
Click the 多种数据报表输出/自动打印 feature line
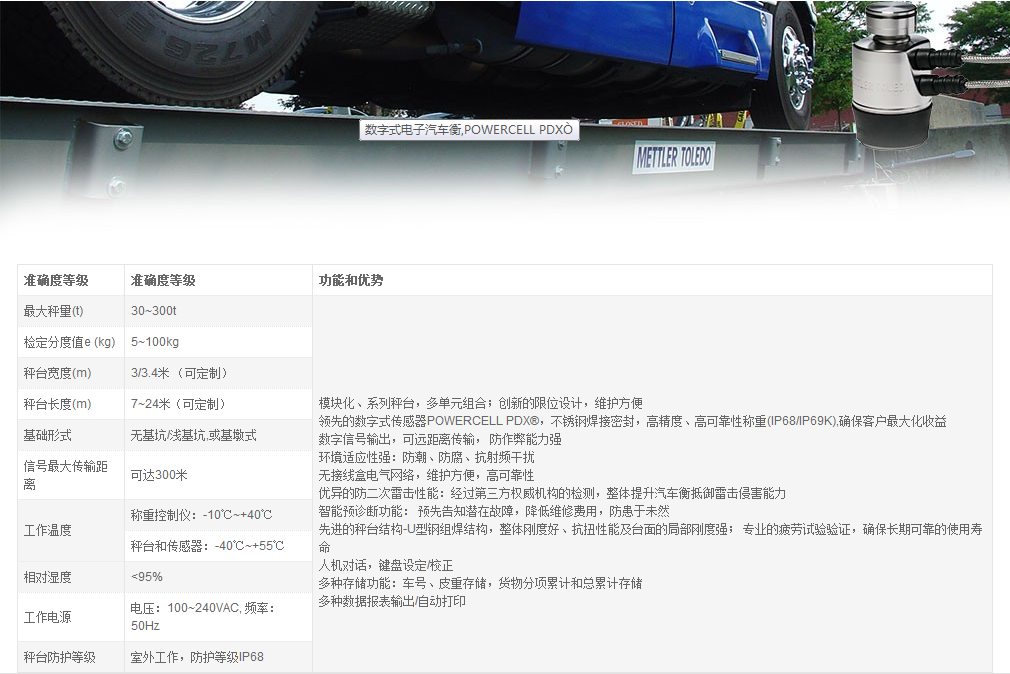click(x=392, y=601)
